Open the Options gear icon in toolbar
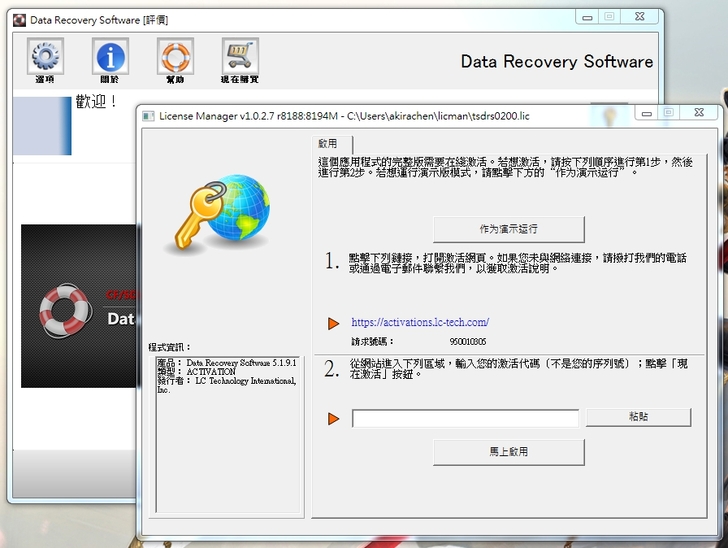This screenshot has height=548, width=728. [x=45, y=56]
